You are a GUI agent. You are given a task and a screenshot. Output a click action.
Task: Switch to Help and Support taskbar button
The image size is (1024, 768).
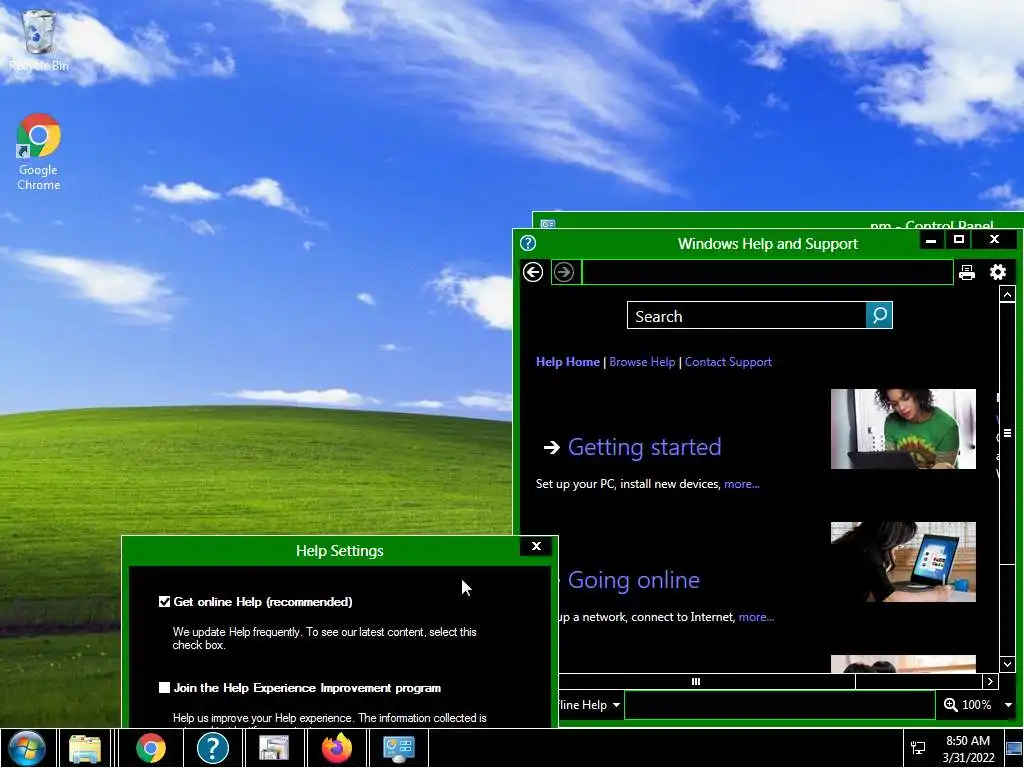point(213,748)
